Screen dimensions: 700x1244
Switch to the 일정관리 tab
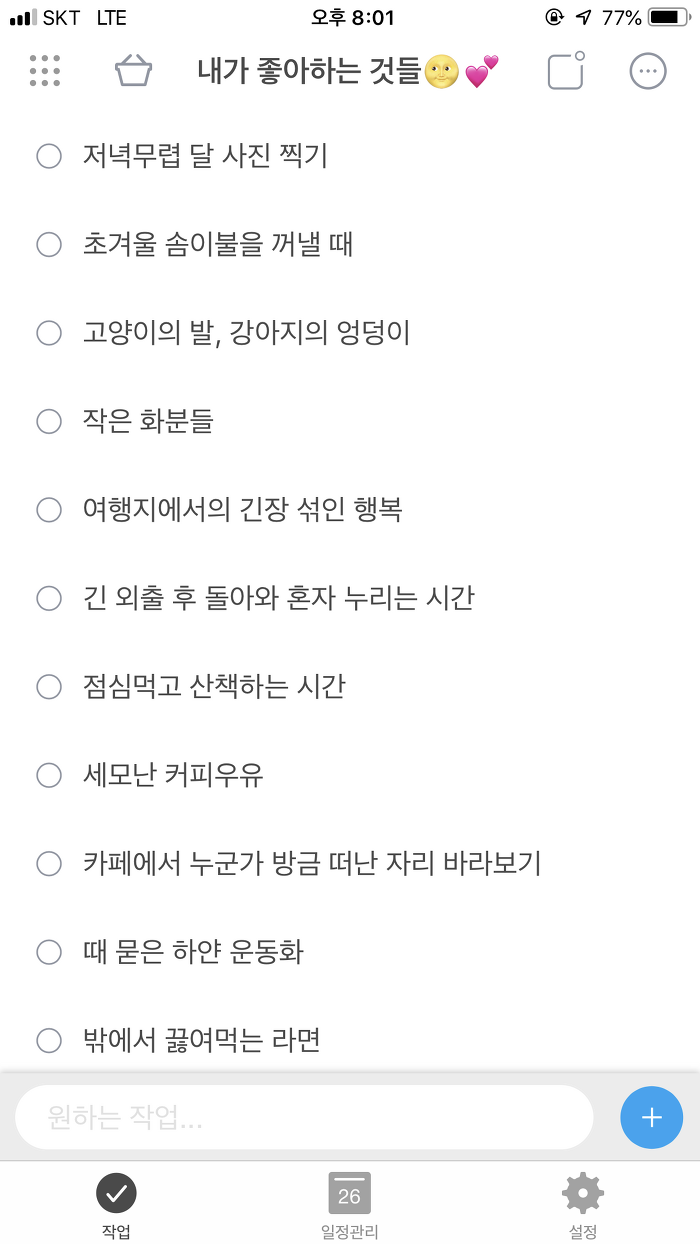tap(349, 1232)
